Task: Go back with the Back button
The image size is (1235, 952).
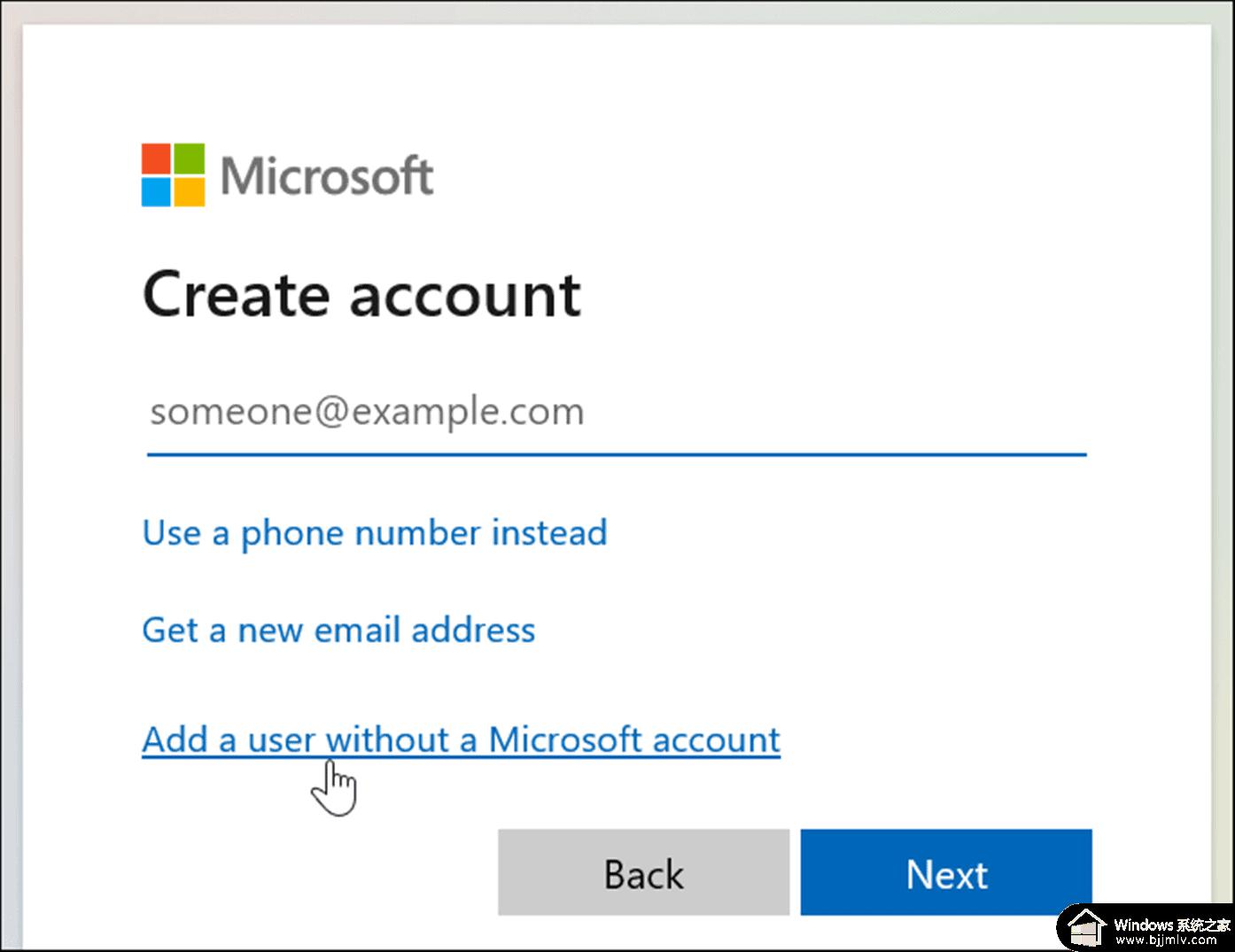Action: [x=643, y=872]
